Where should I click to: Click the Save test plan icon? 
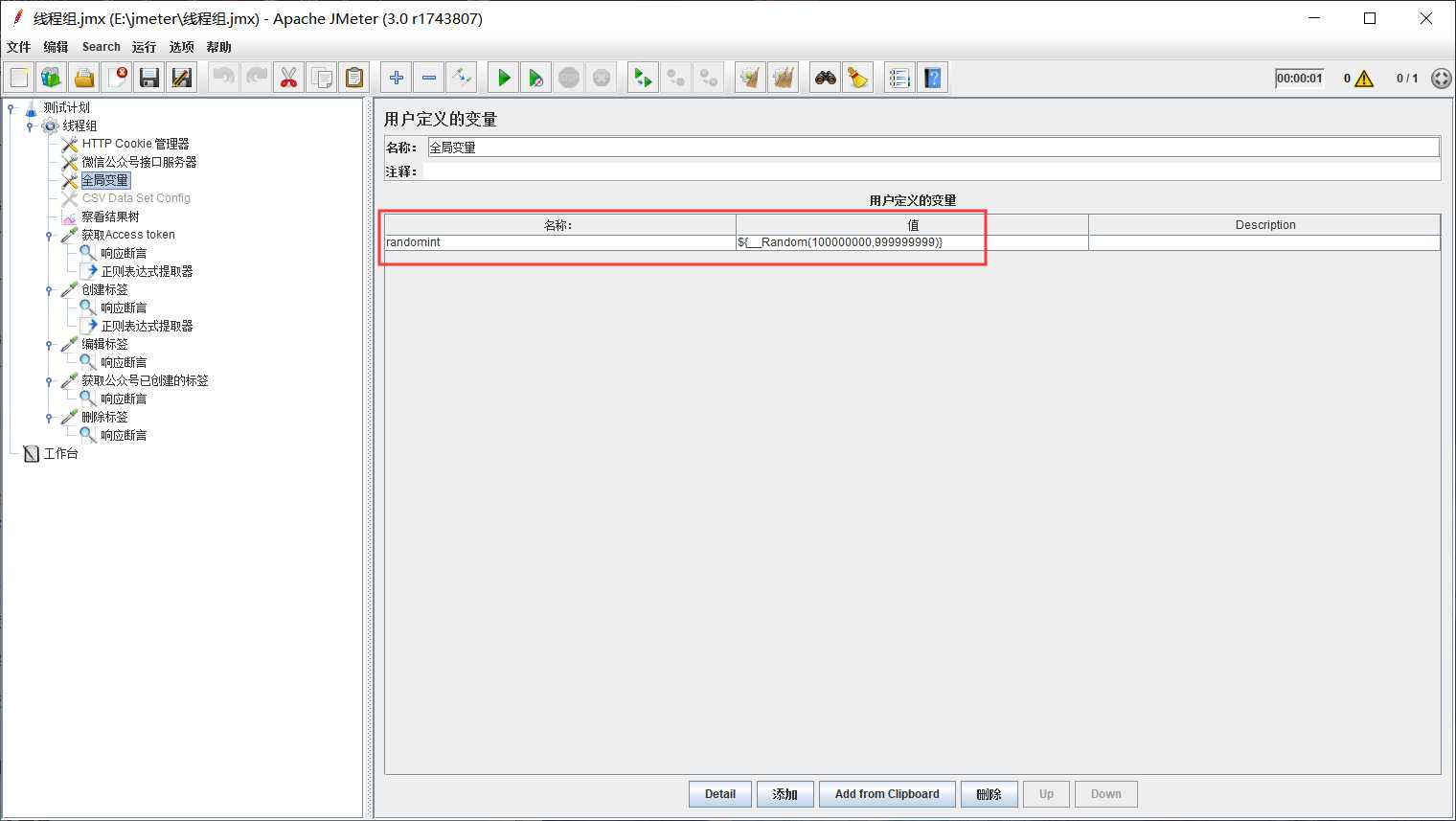149,78
